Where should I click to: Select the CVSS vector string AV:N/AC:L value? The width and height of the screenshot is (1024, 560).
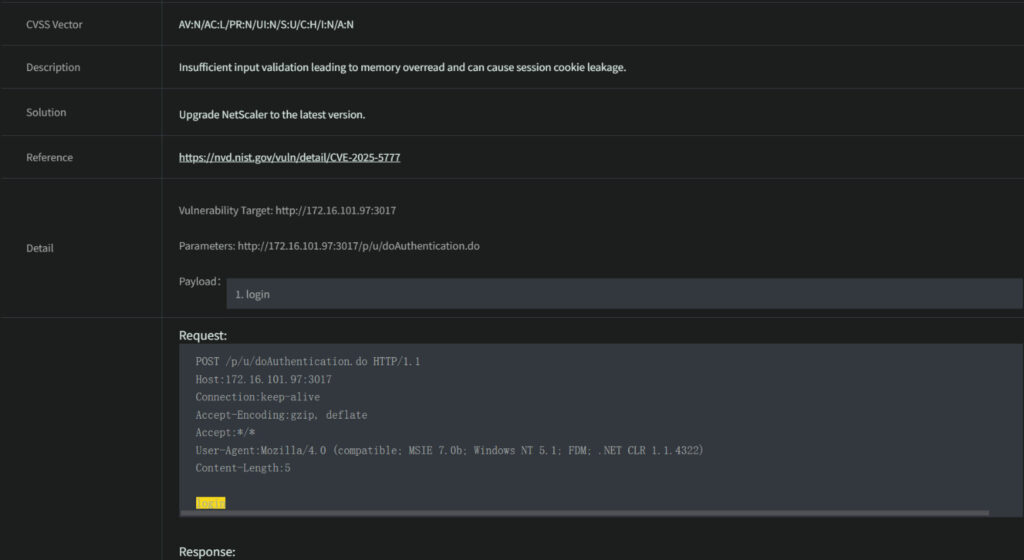click(266, 25)
